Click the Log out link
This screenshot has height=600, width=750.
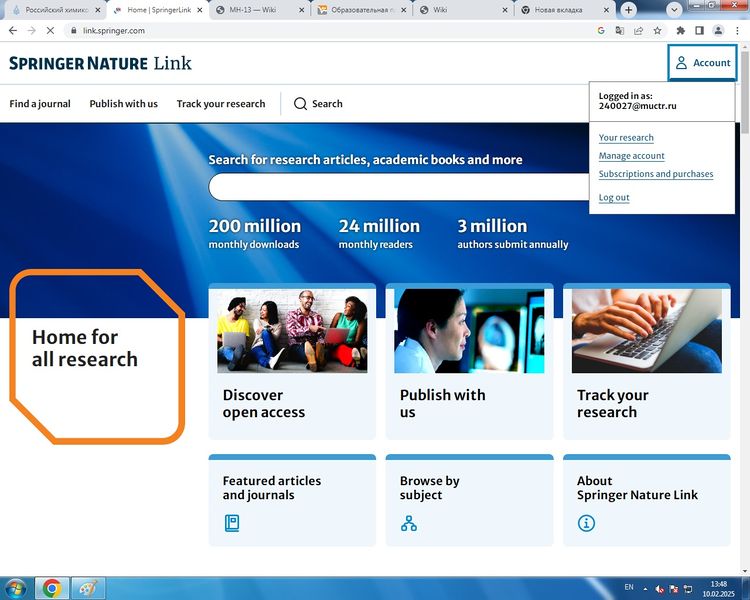click(614, 198)
